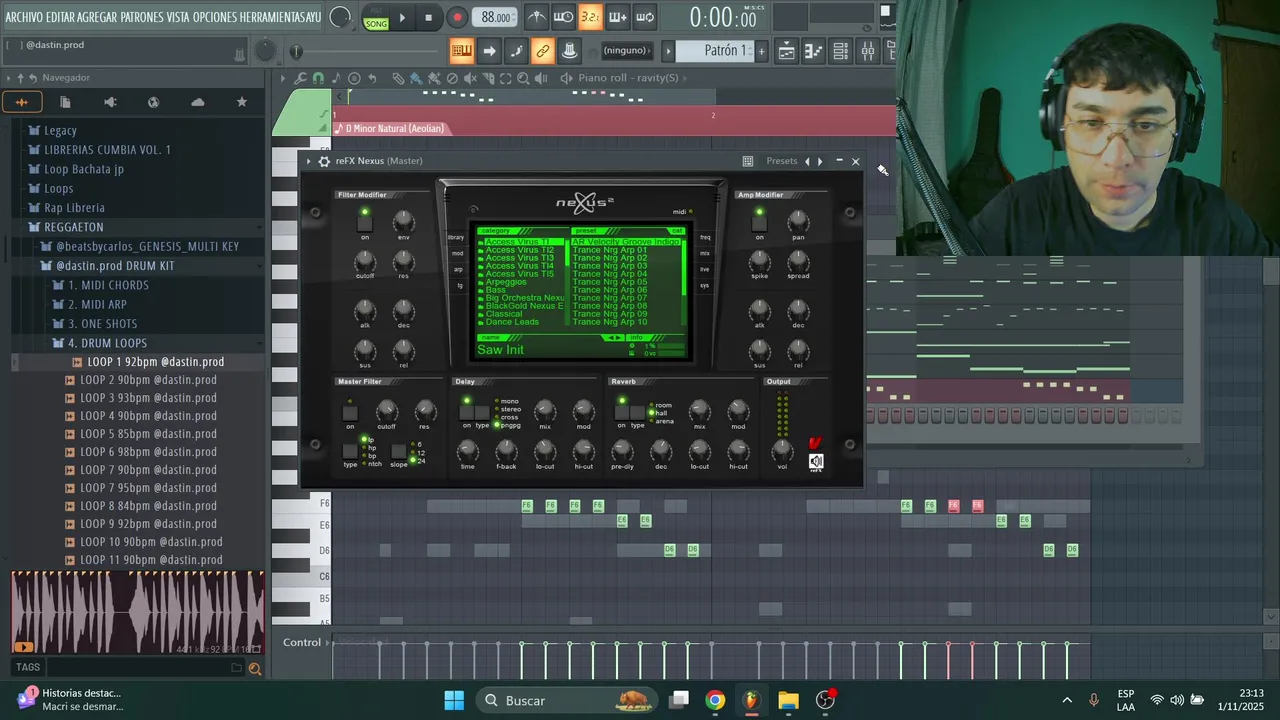This screenshot has width=1280, height=720.
Task: Toggle loop recording icon
Action: (645, 17)
